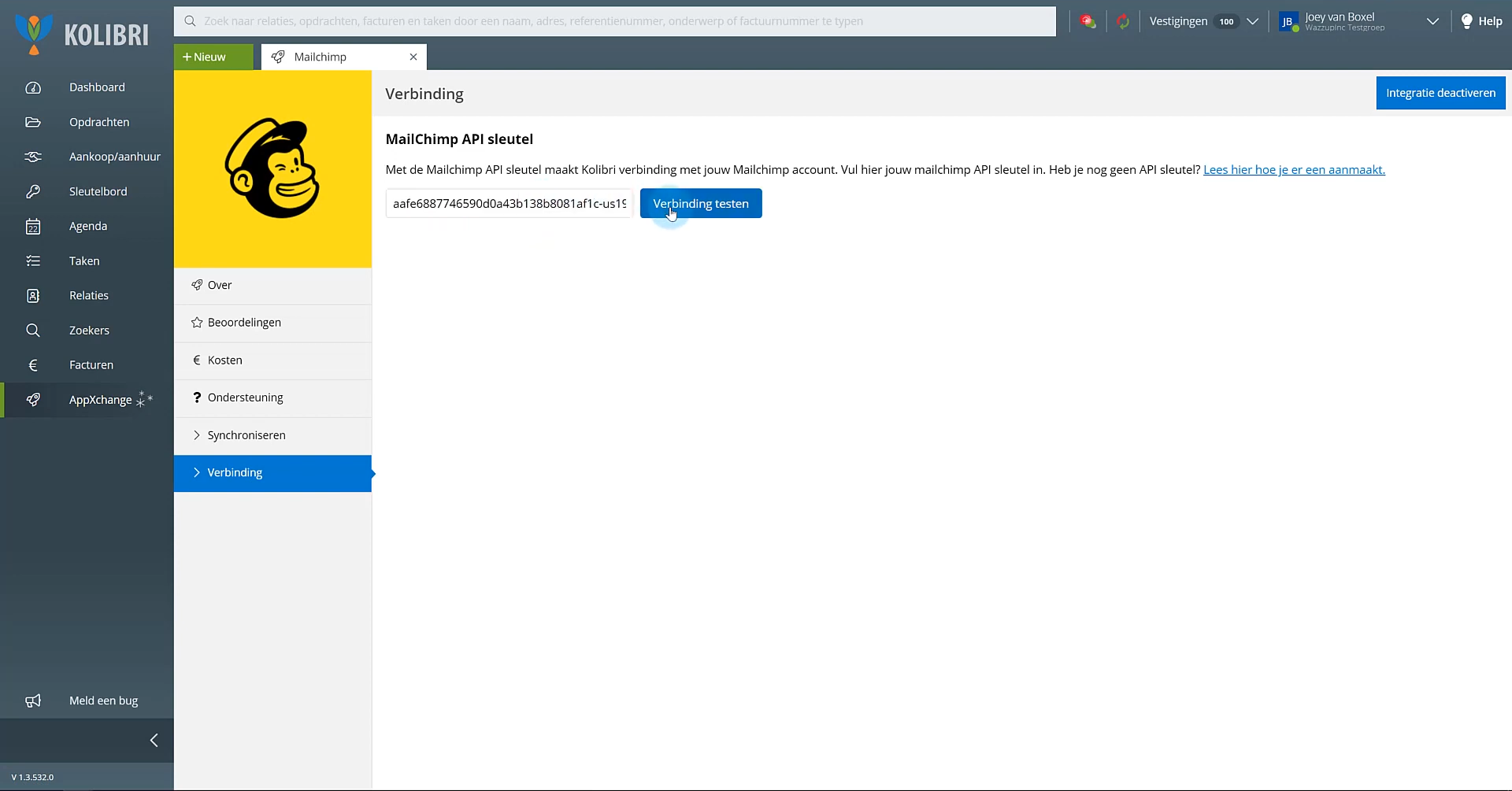Click the Agenda label in sidebar
1512x791 pixels.
pyautogui.click(x=88, y=226)
